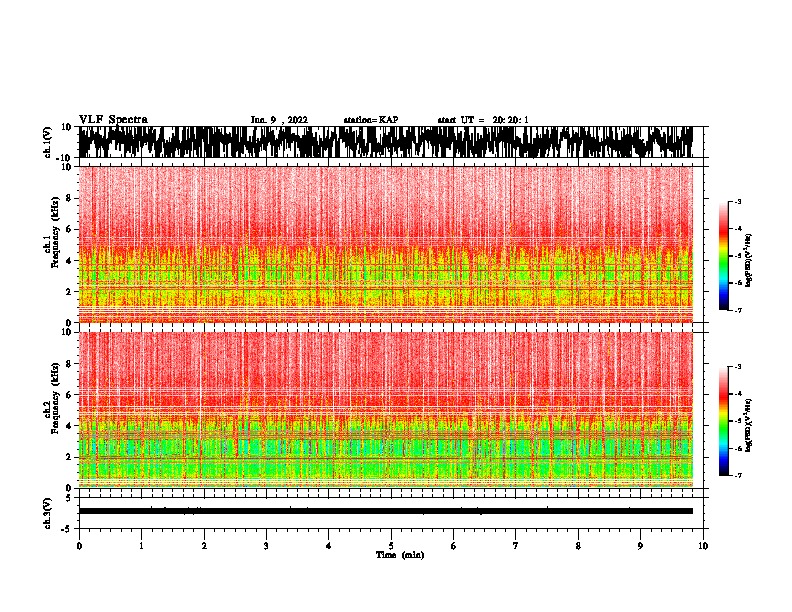792x612 pixels.
Task: Click the "-7" label on ch.1 colorbar
Action: (738, 310)
